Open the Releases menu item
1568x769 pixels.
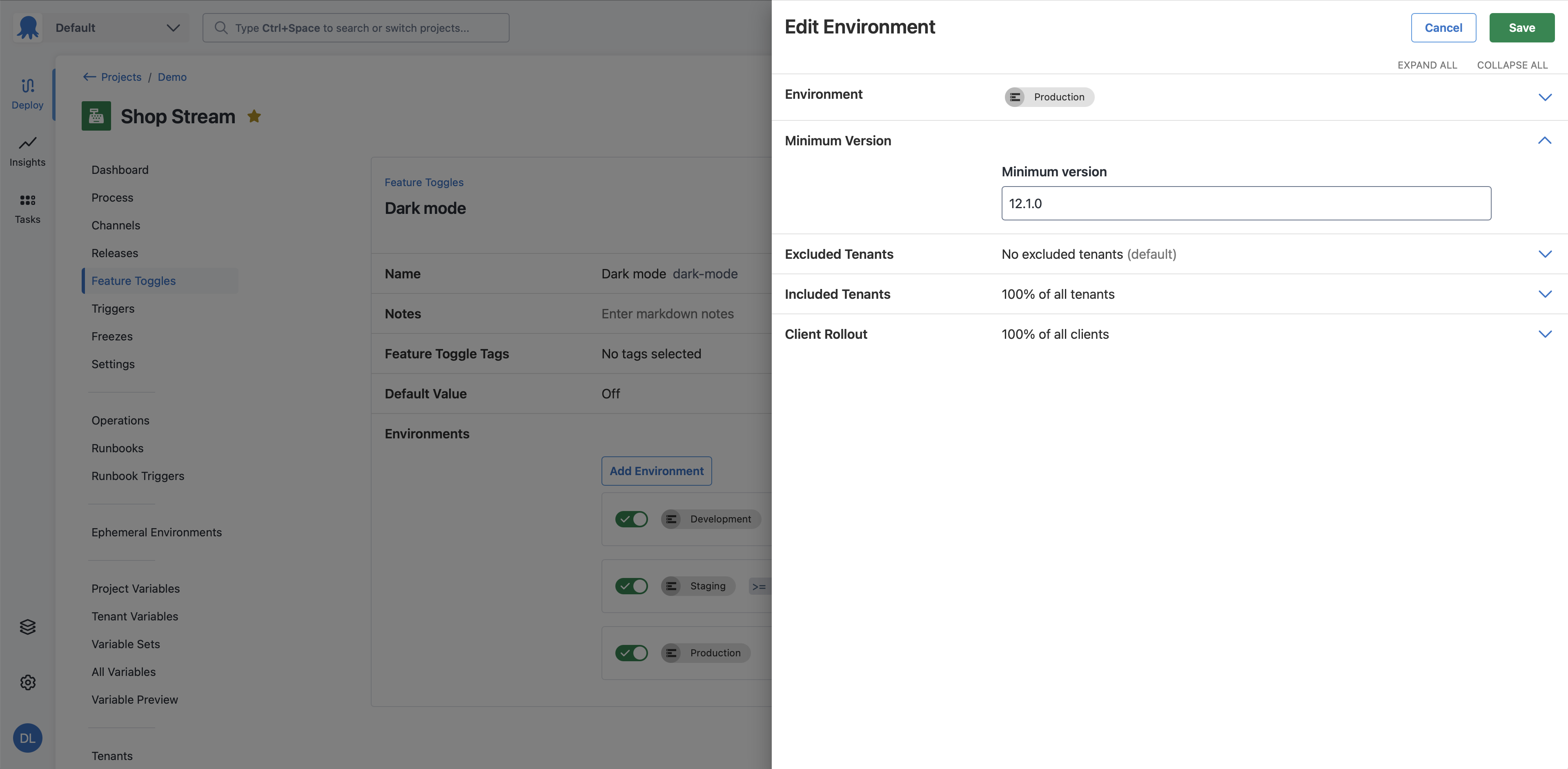114,253
